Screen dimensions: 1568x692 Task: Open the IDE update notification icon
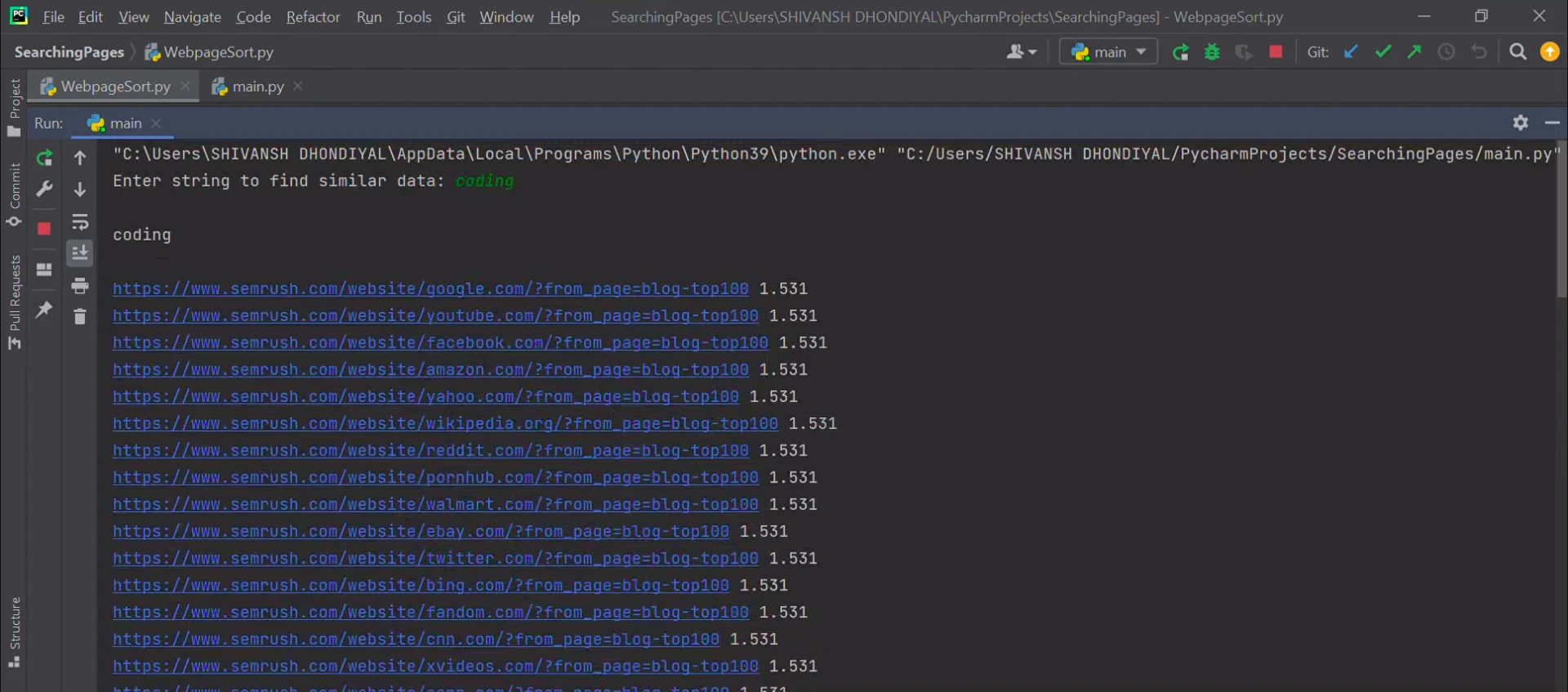tap(1549, 52)
